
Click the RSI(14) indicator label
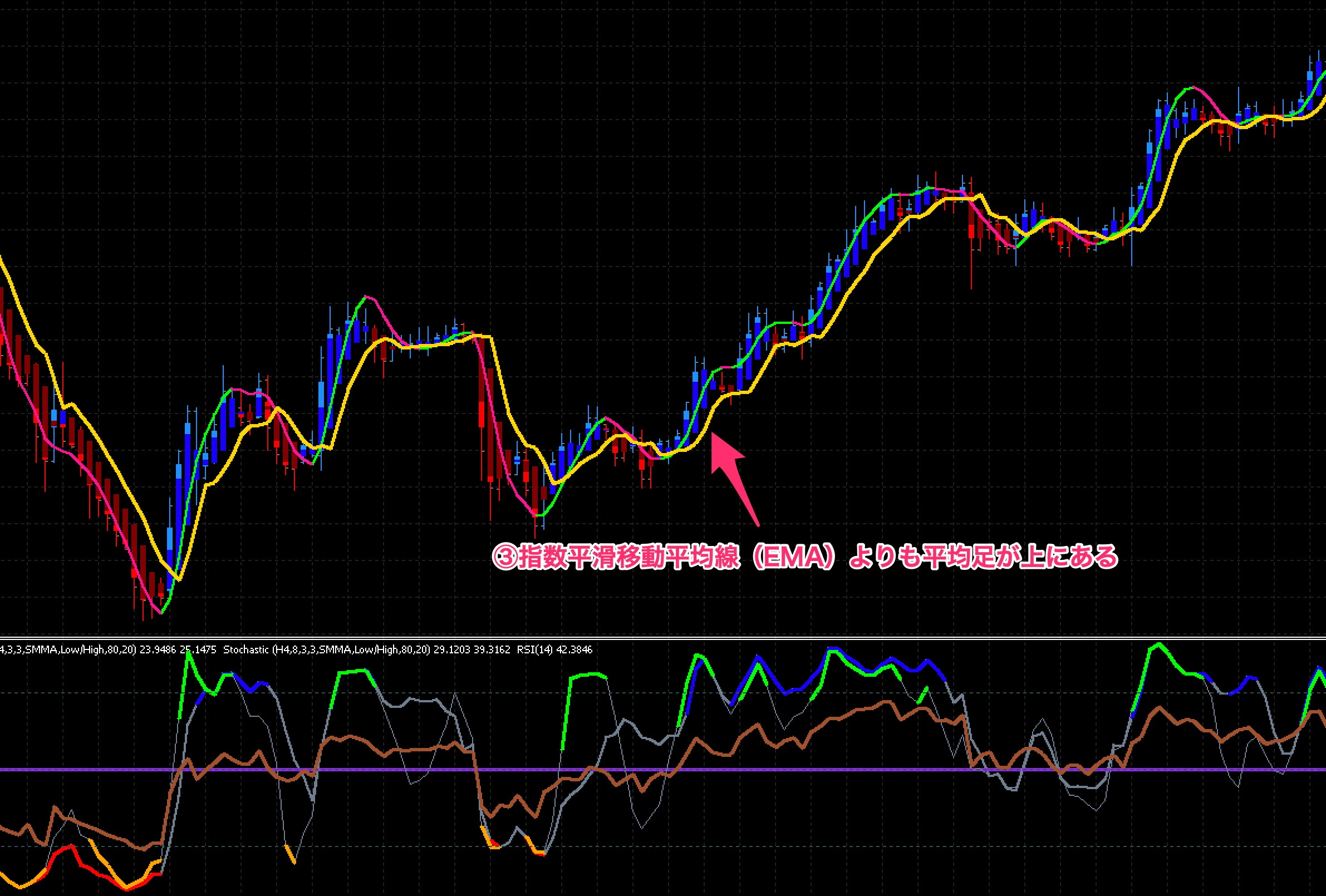tap(534, 649)
